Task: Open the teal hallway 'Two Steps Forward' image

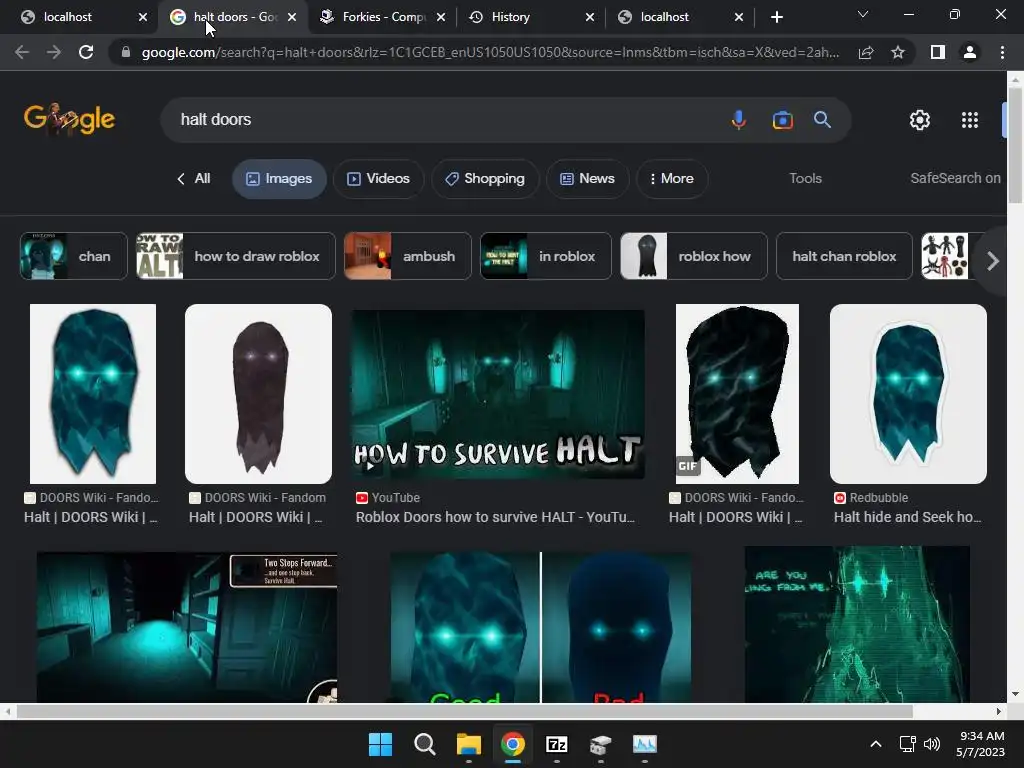Action: tap(187, 628)
